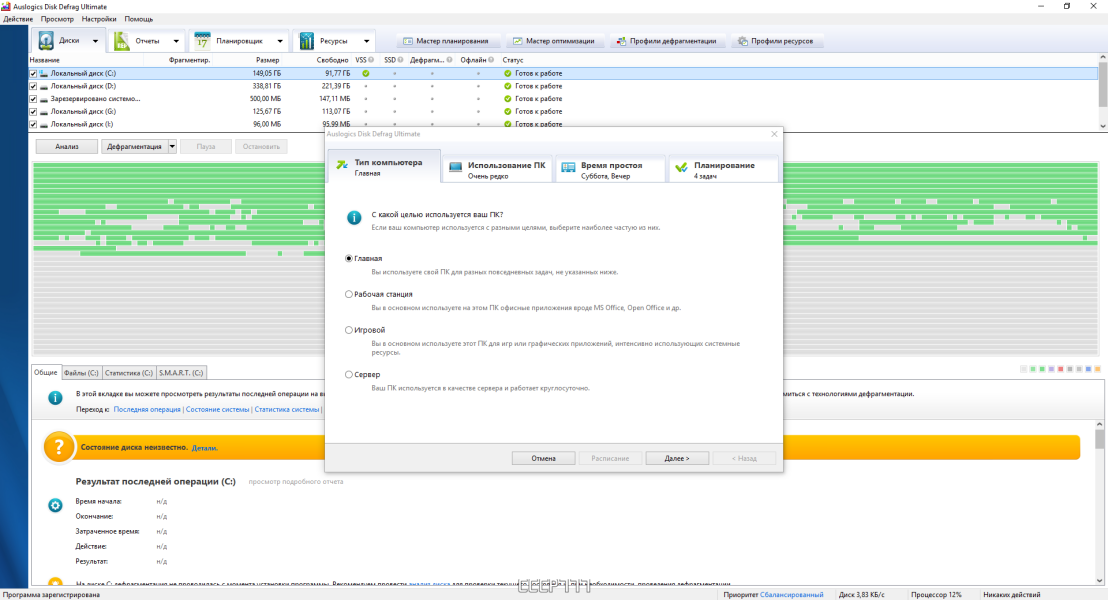Click the Диски toolbar icon

coord(46,40)
